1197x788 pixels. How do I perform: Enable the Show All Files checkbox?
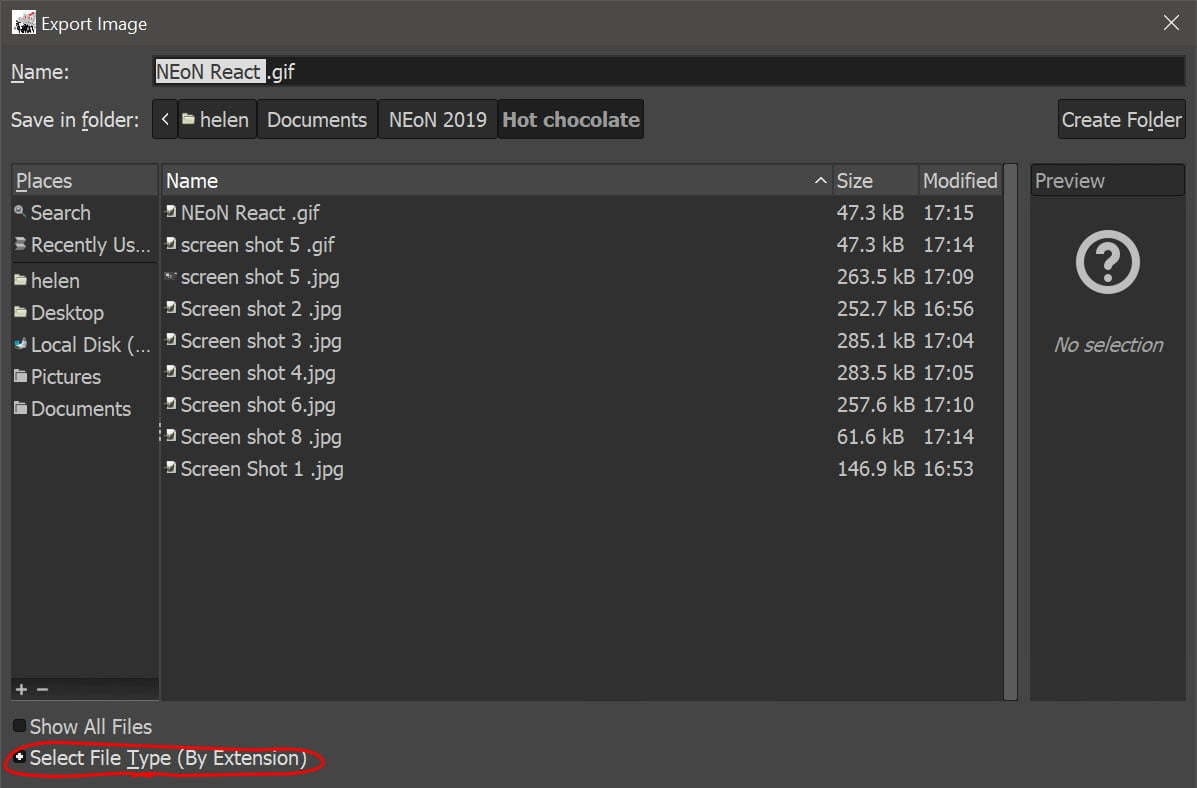[x=19, y=725]
